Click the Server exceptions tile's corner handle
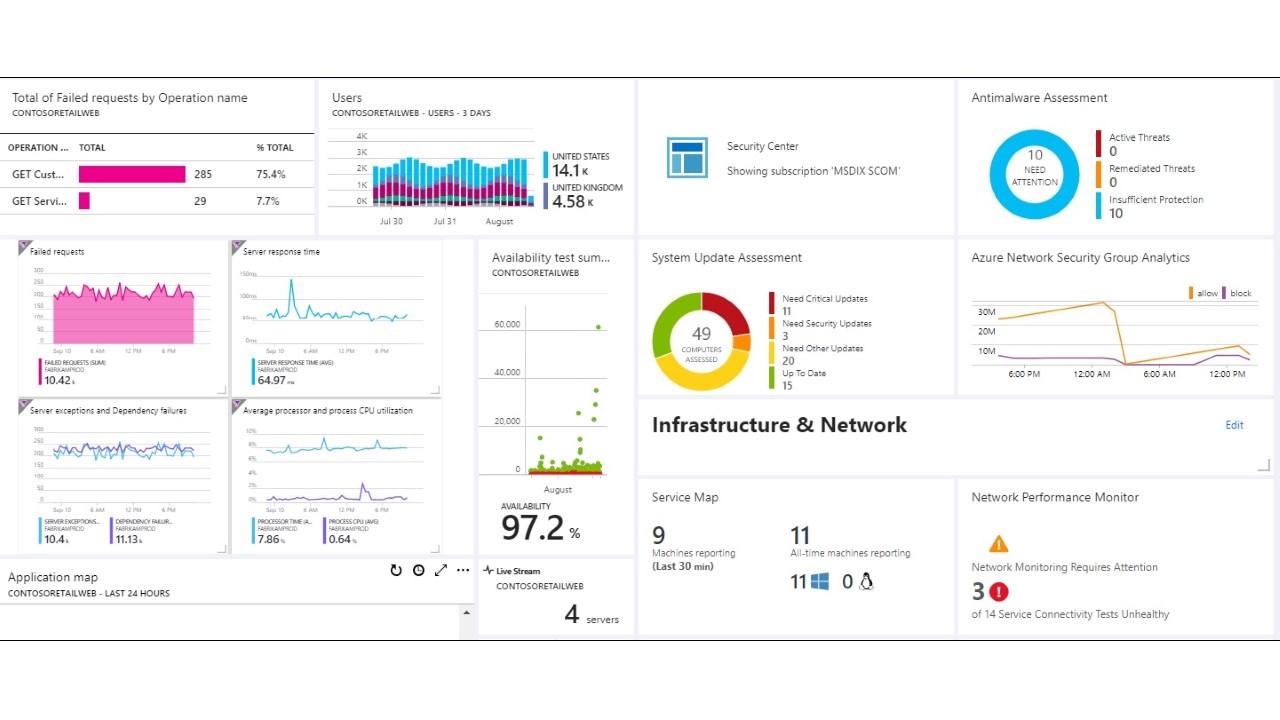Viewport: 1280px width, 720px height. pos(222,547)
